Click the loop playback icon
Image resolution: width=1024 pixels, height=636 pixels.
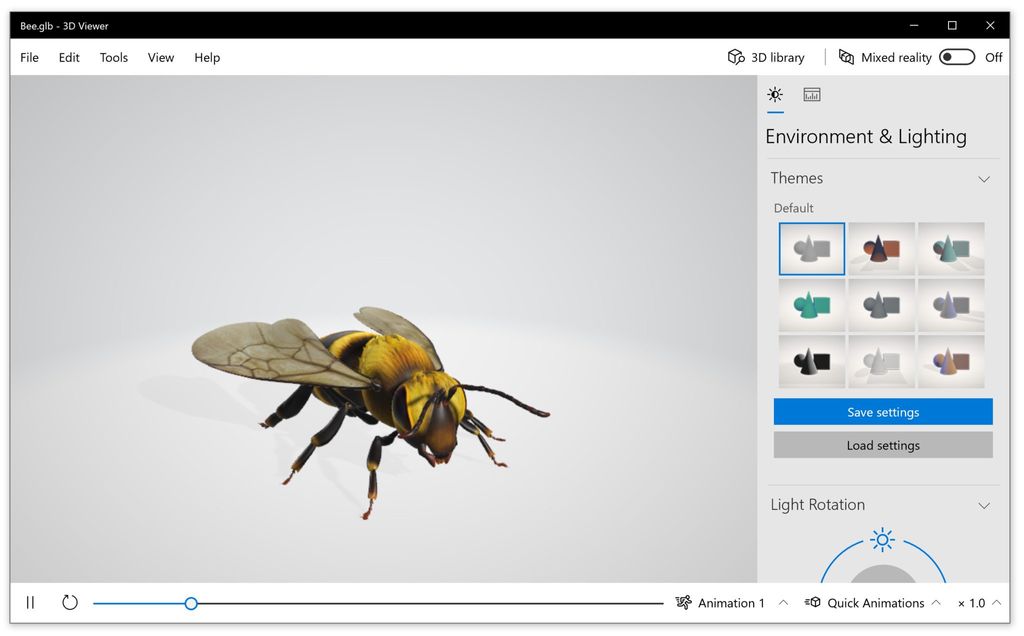tap(69, 602)
